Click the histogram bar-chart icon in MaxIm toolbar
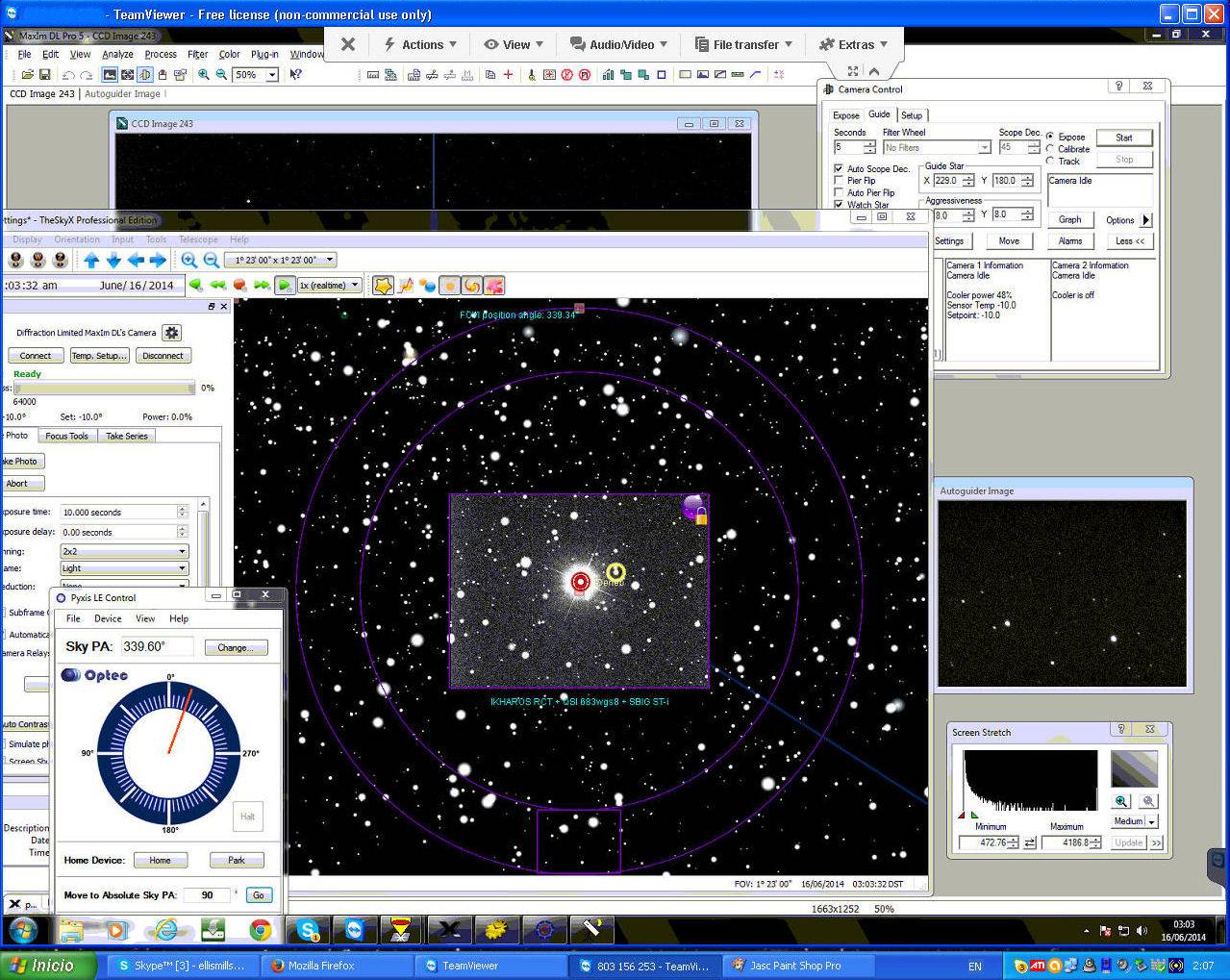The width and height of the screenshot is (1230, 980). tap(608, 75)
